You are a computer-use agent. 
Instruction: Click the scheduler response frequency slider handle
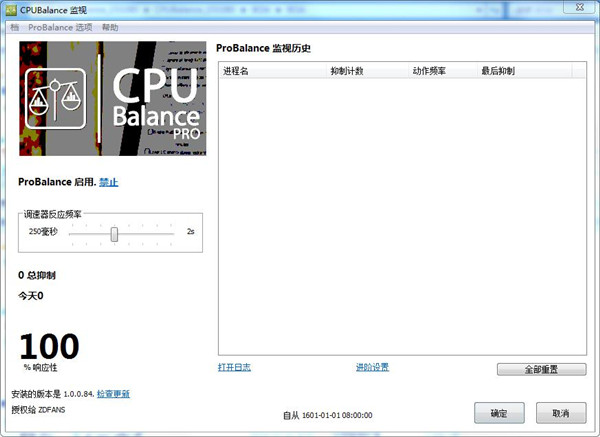click(x=115, y=233)
